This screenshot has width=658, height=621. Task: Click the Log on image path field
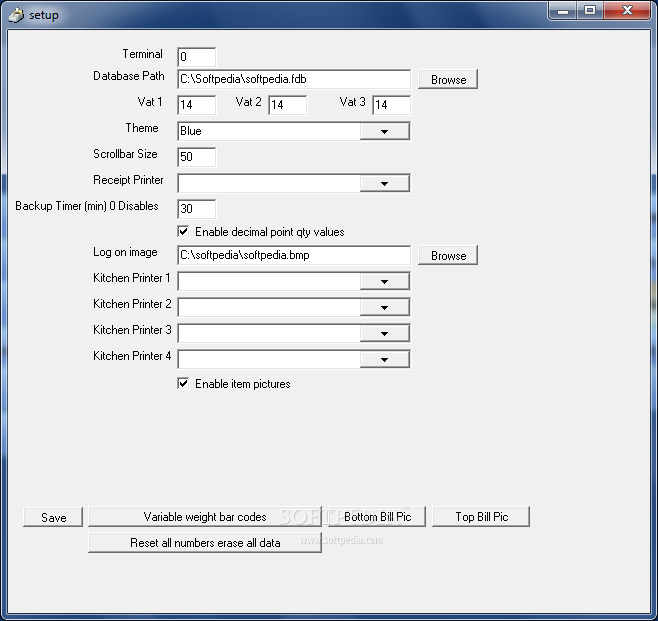(294, 255)
